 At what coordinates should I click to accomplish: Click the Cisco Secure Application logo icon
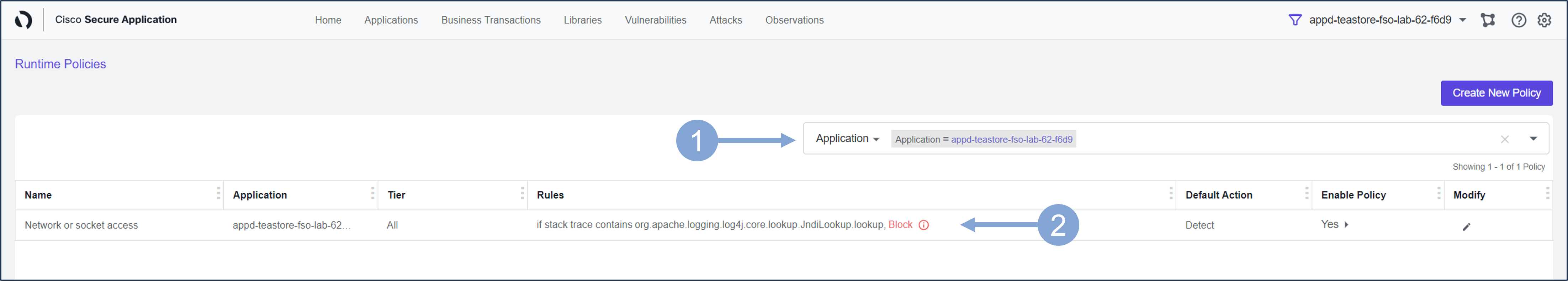(x=23, y=20)
